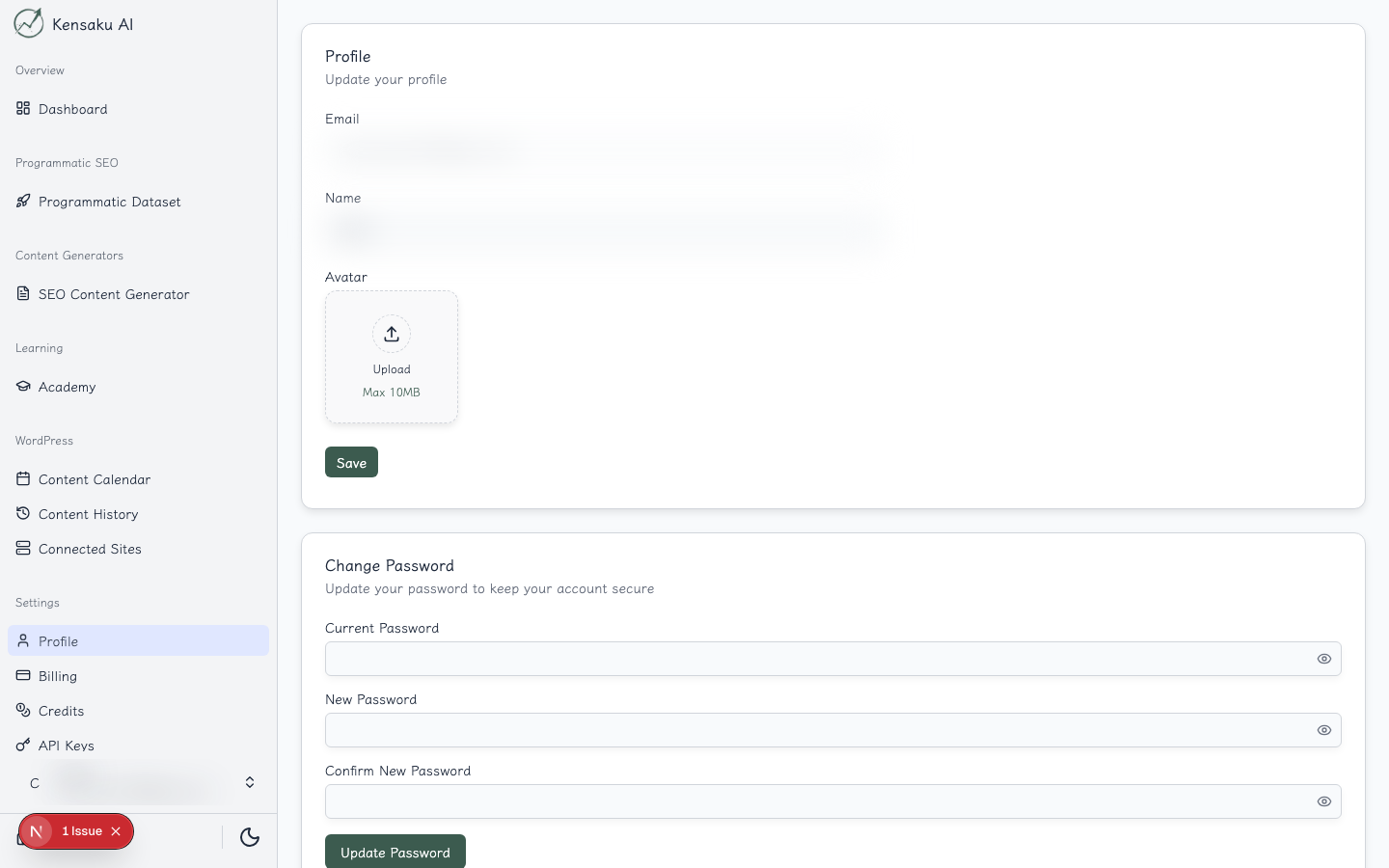Open the Content Calendar
The image size is (1389, 868).
pos(95,479)
